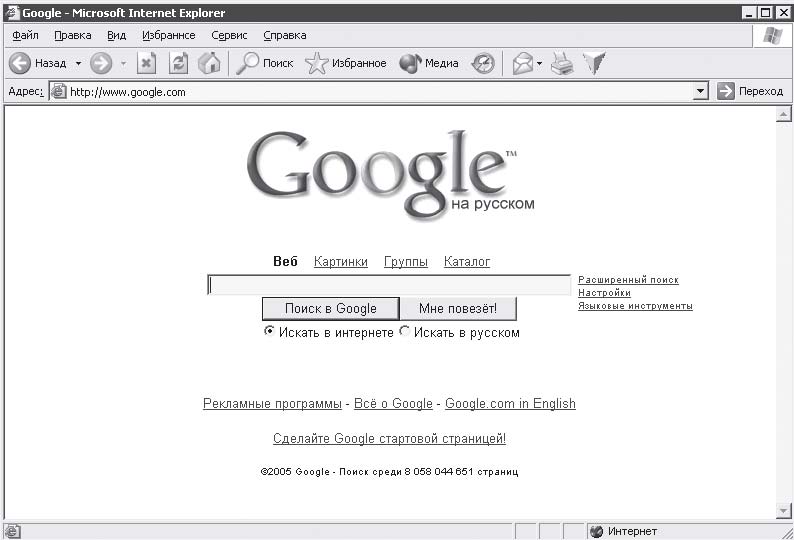Open the 'Картинки' link
Image resolution: width=794 pixels, height=540 pixels.
[340, 262]
